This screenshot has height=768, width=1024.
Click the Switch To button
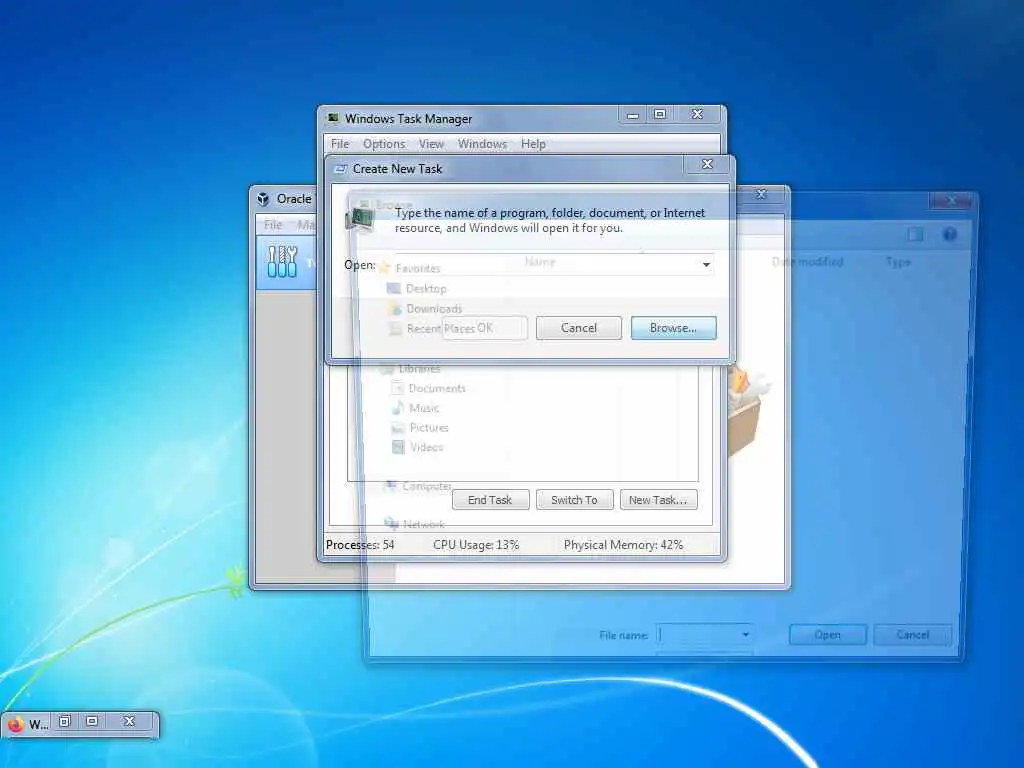coord(574,500)
